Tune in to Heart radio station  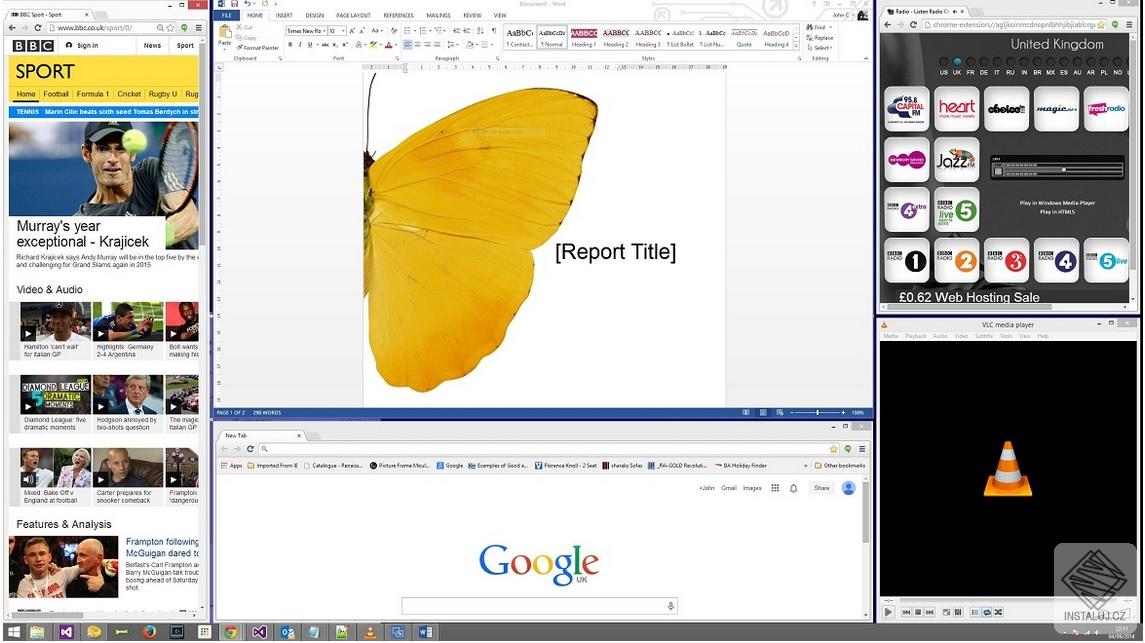pos(956,109)
